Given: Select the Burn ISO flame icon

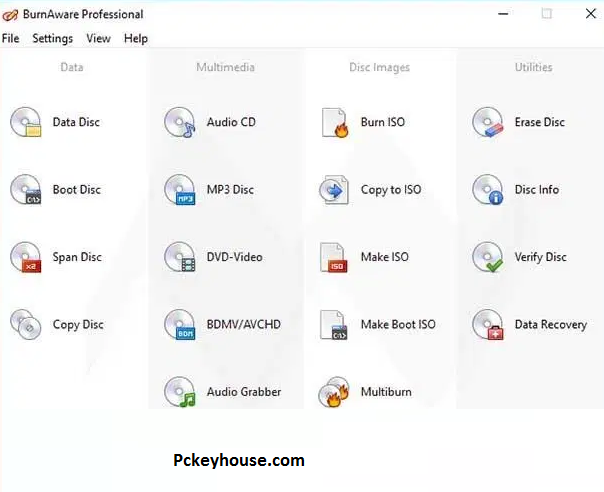Looking at the screenshot, I should pyautogui.click(x=335, y=123).
